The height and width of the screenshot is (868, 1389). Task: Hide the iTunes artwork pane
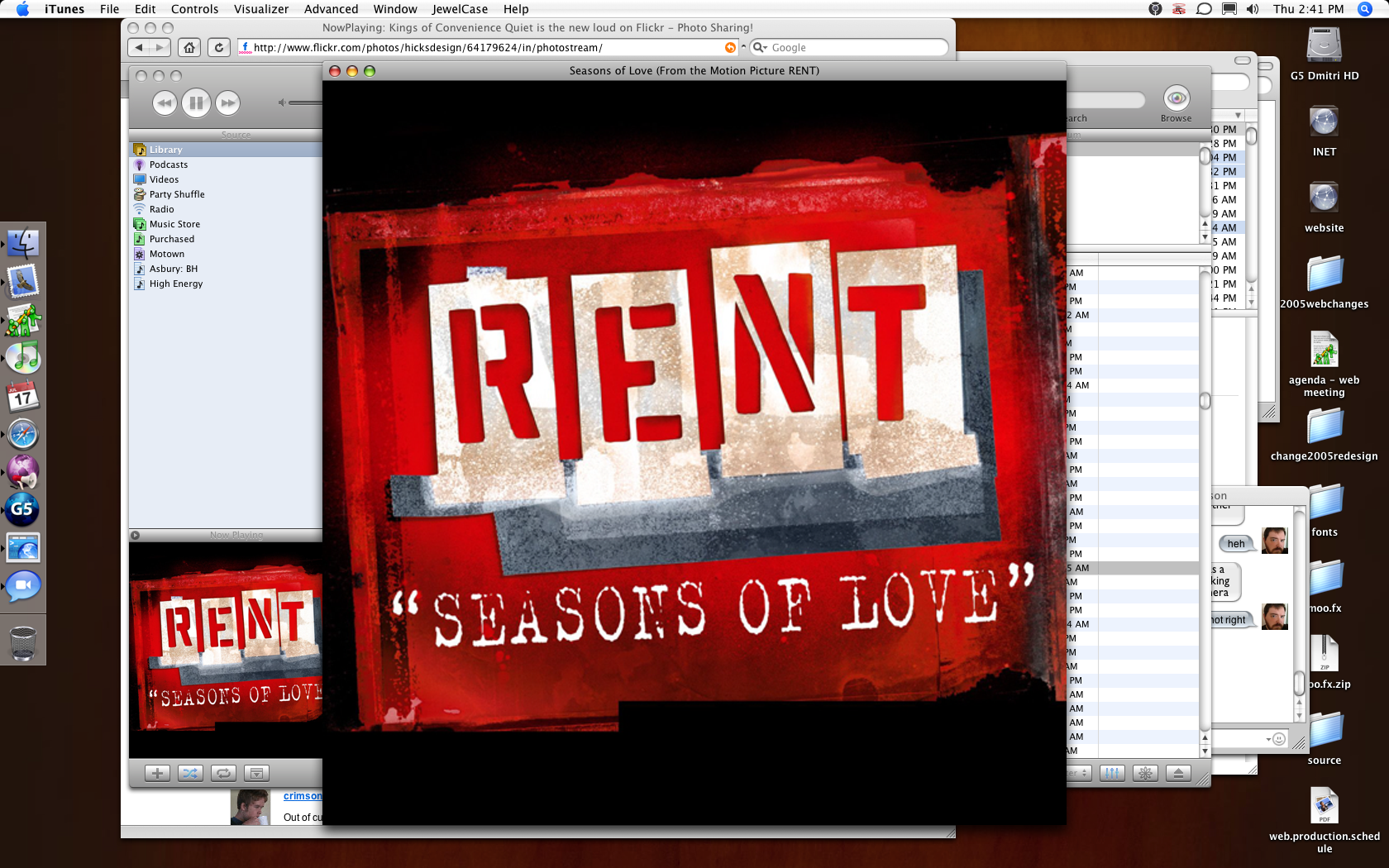(256, 773)
